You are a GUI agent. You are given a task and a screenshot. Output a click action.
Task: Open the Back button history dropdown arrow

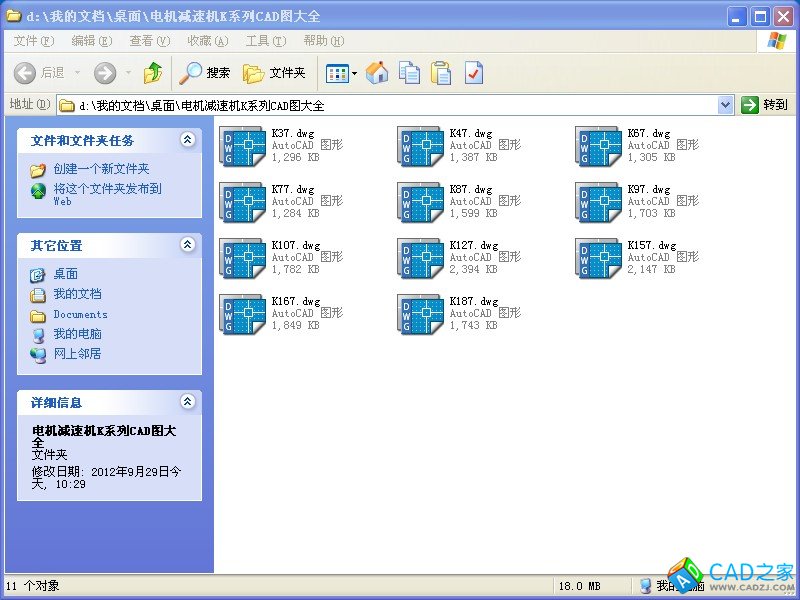pos(75,72)
